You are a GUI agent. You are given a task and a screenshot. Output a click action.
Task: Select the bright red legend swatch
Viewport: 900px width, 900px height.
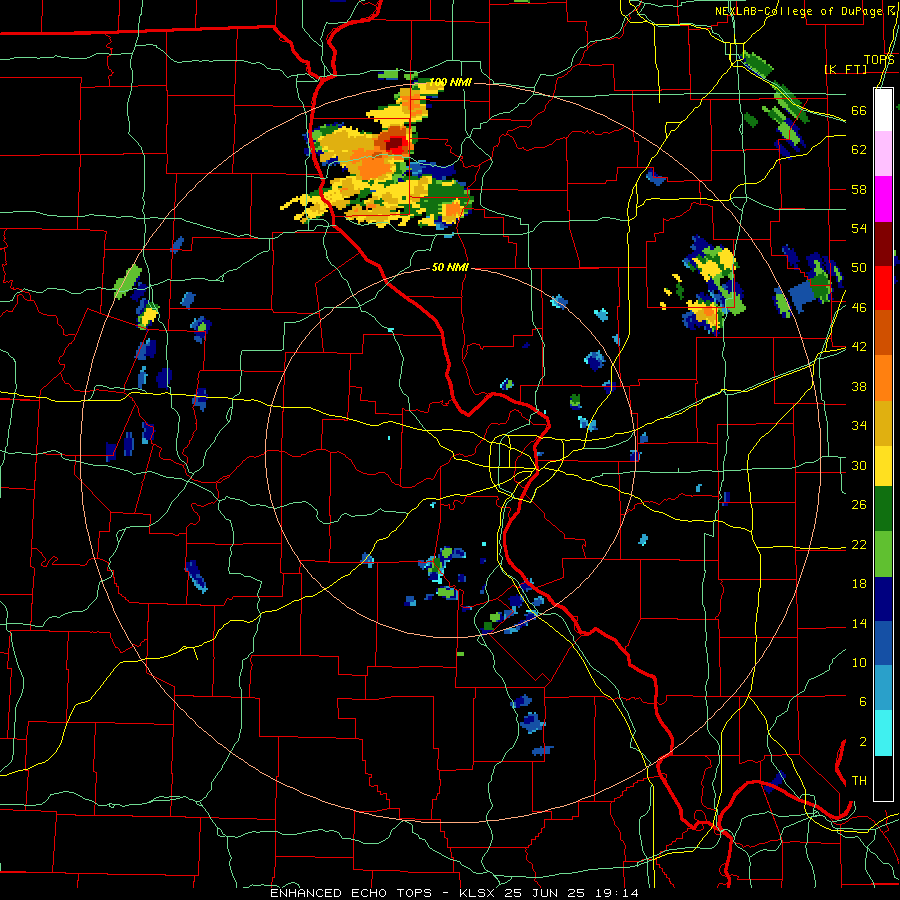click(x=883, y=288)
